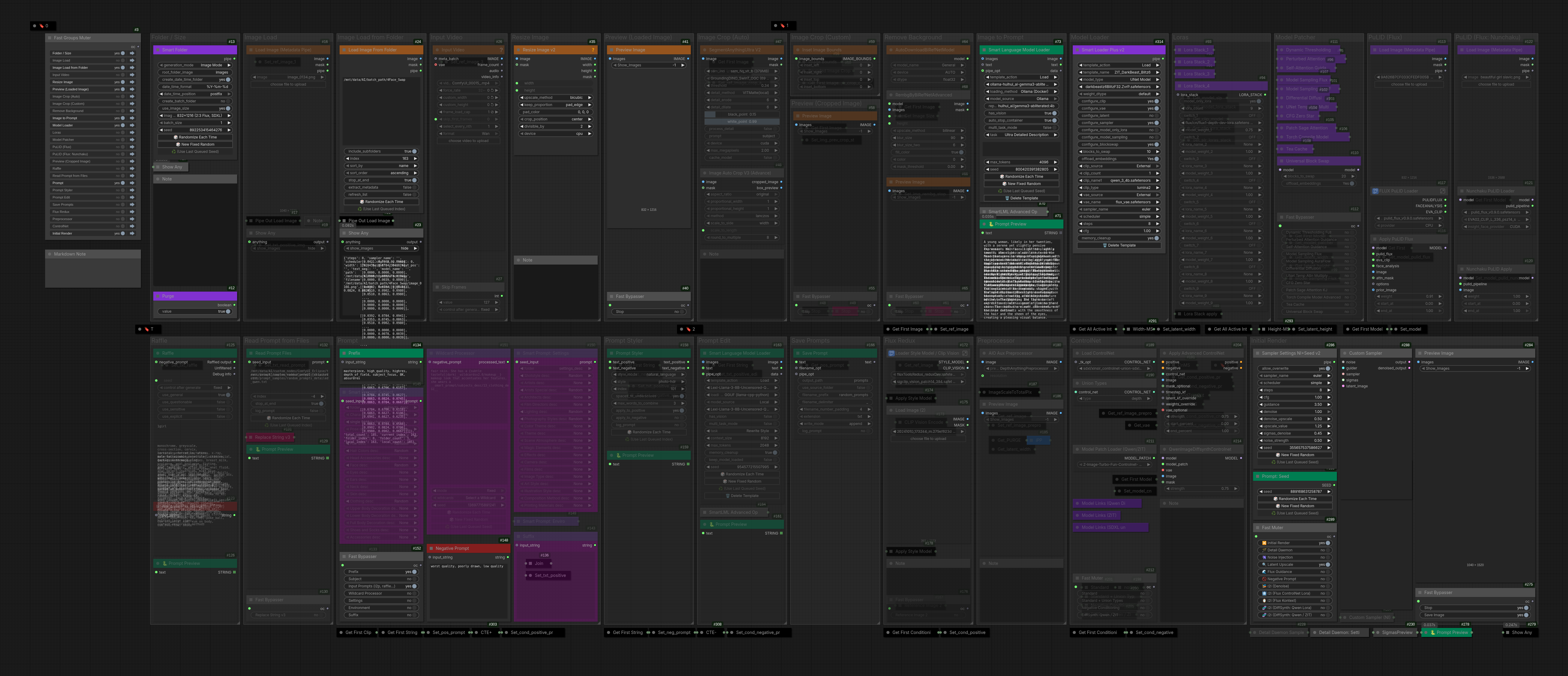The width and height of the screenshot is (1568, 676).
Task: Open the upscale_method combo showing bicubic
Action: (x=555, y=97)
